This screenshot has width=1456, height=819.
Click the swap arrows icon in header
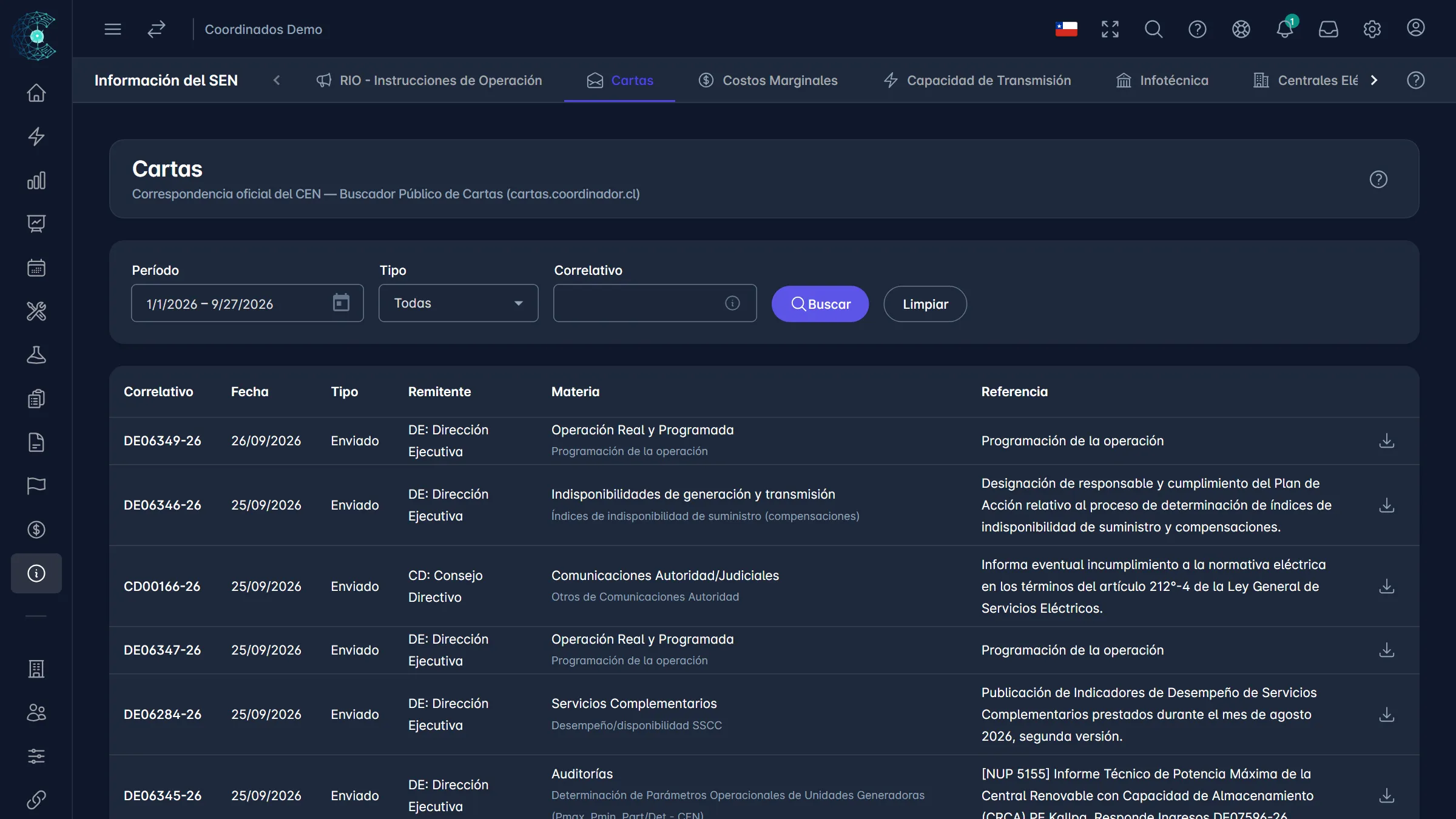(157, 29)
